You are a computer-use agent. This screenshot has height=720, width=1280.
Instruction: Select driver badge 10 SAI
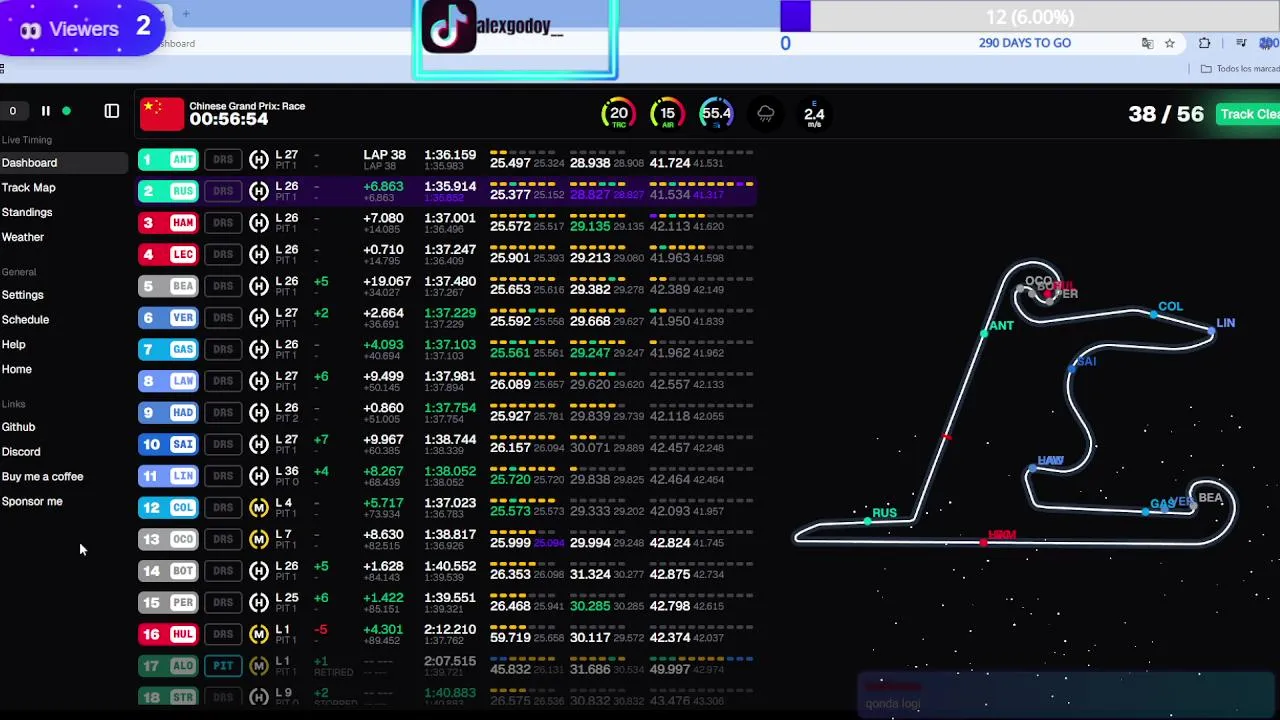[168, 444]
